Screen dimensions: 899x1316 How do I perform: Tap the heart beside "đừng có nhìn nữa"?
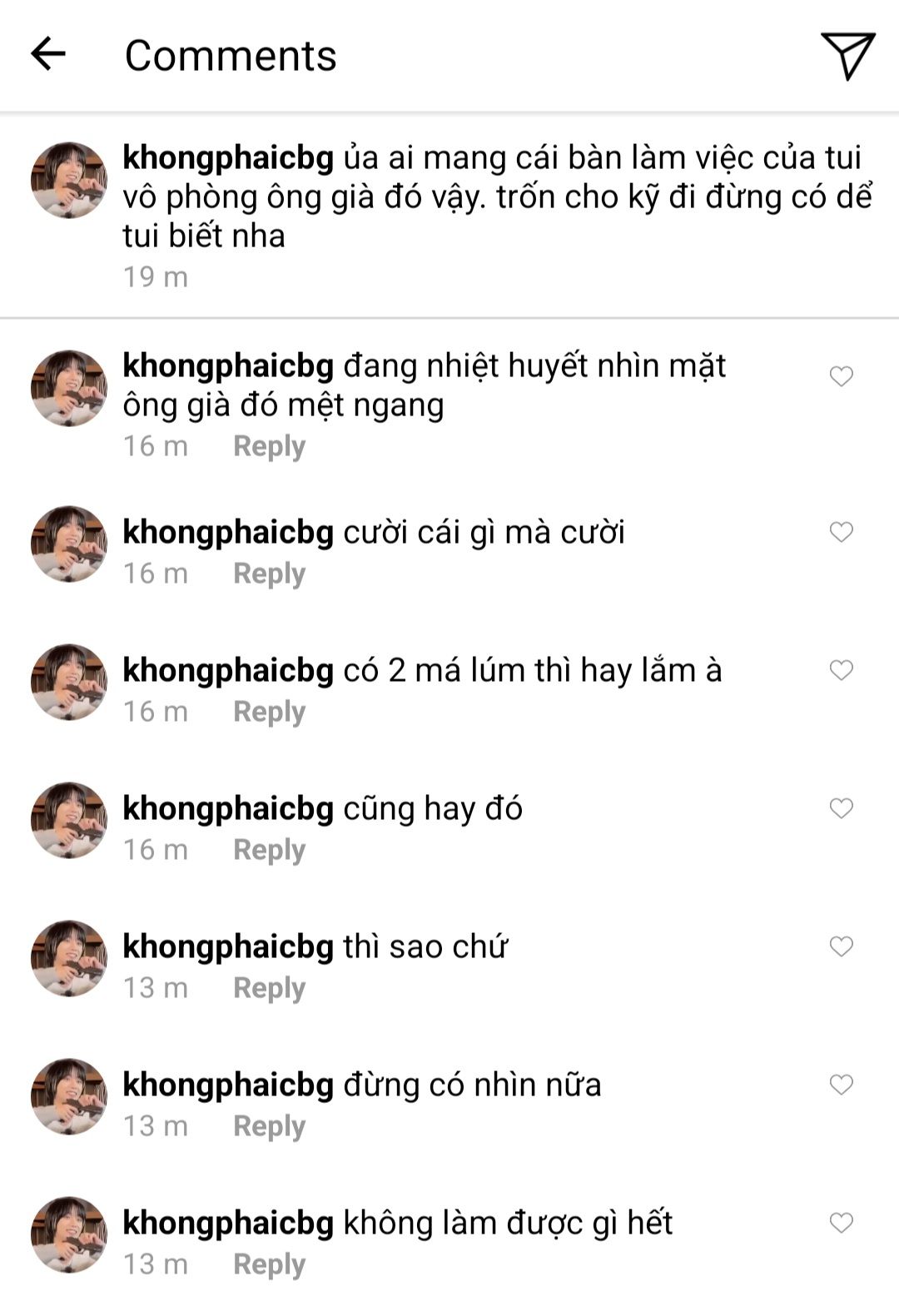(842, 1085)
